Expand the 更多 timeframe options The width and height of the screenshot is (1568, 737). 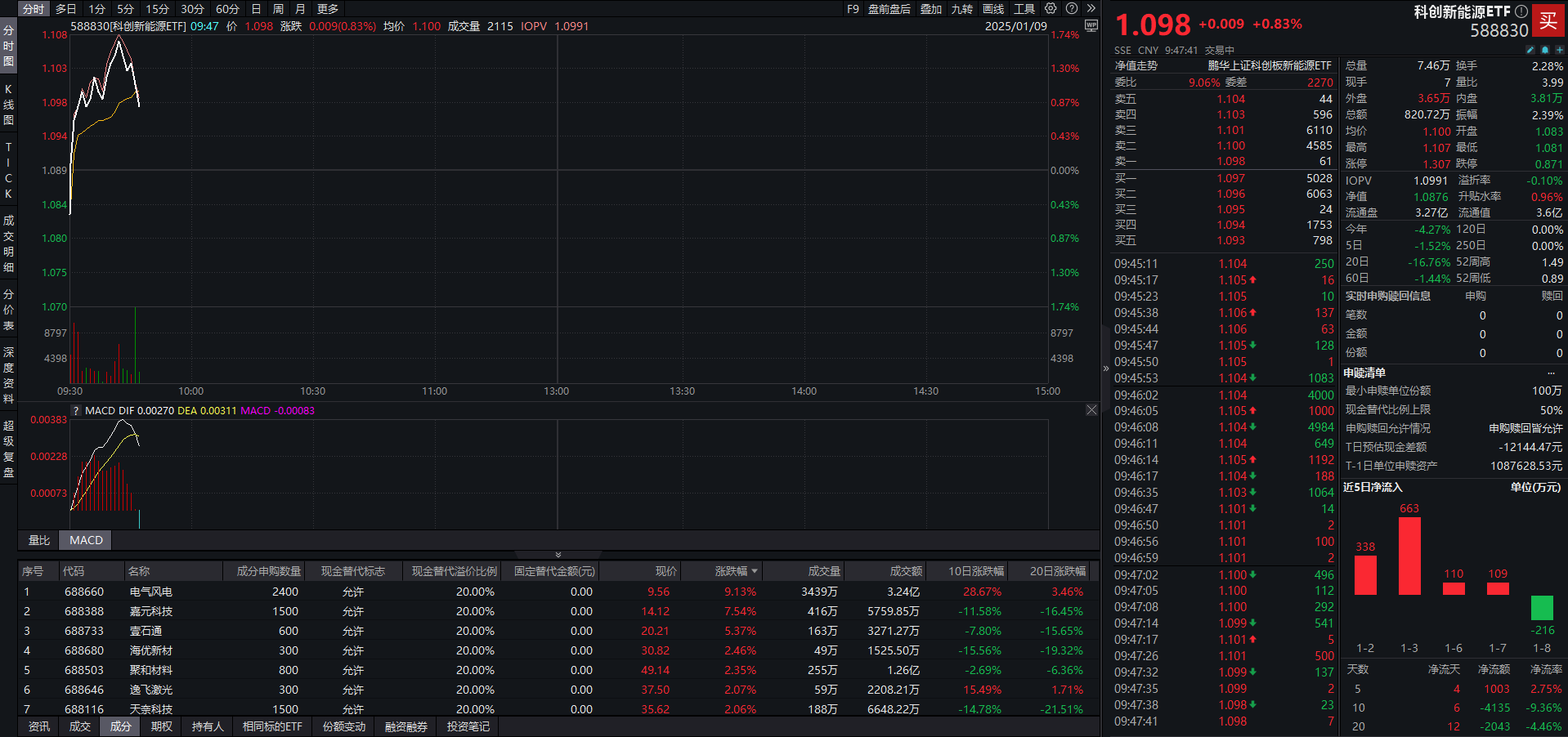coord(328,9)
